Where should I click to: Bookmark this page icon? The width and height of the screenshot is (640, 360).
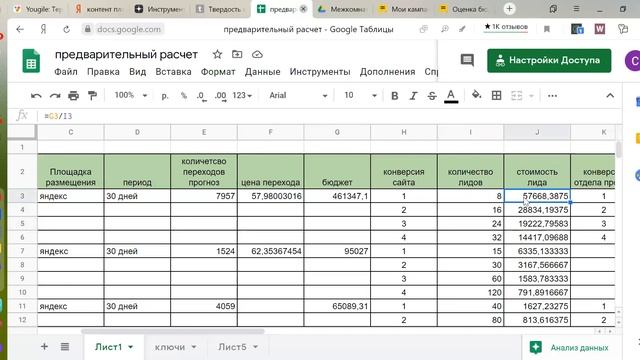(547, 29)
